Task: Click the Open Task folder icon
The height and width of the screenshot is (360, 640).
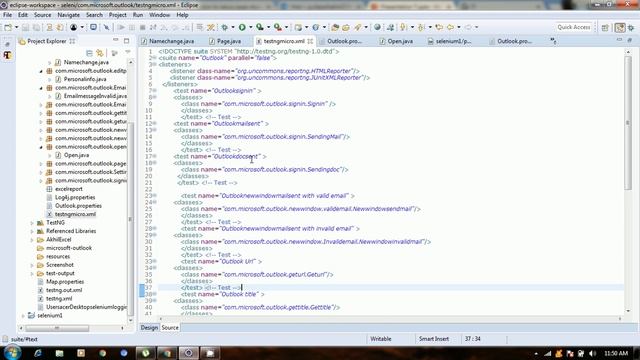Action: pyautogui.click(x=346, y=27)
